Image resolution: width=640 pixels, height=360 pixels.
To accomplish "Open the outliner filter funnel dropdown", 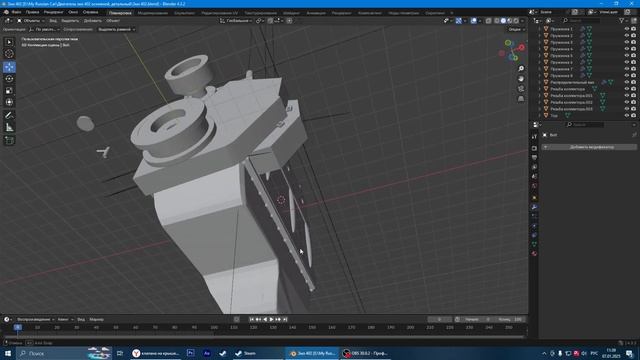I will click(x=623, y=20).
